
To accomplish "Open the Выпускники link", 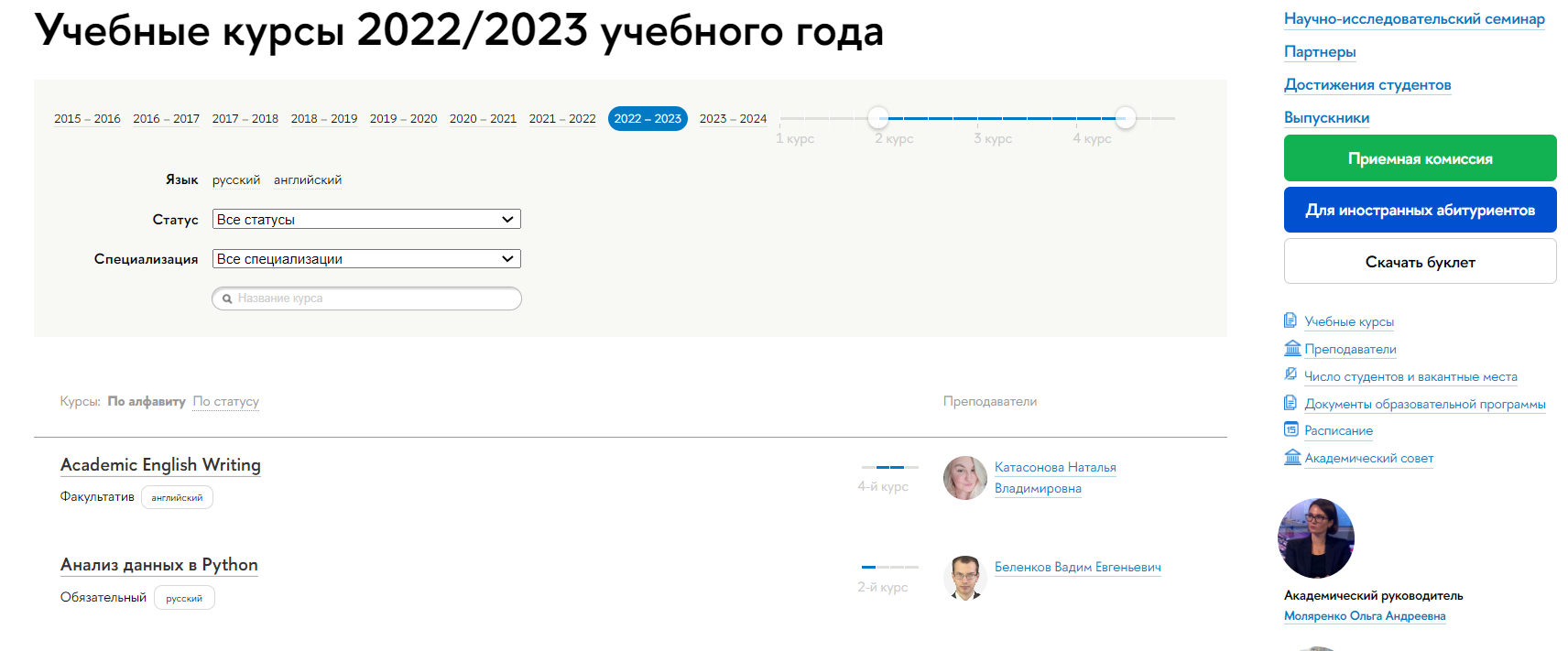I will (x=1326, y=118).
